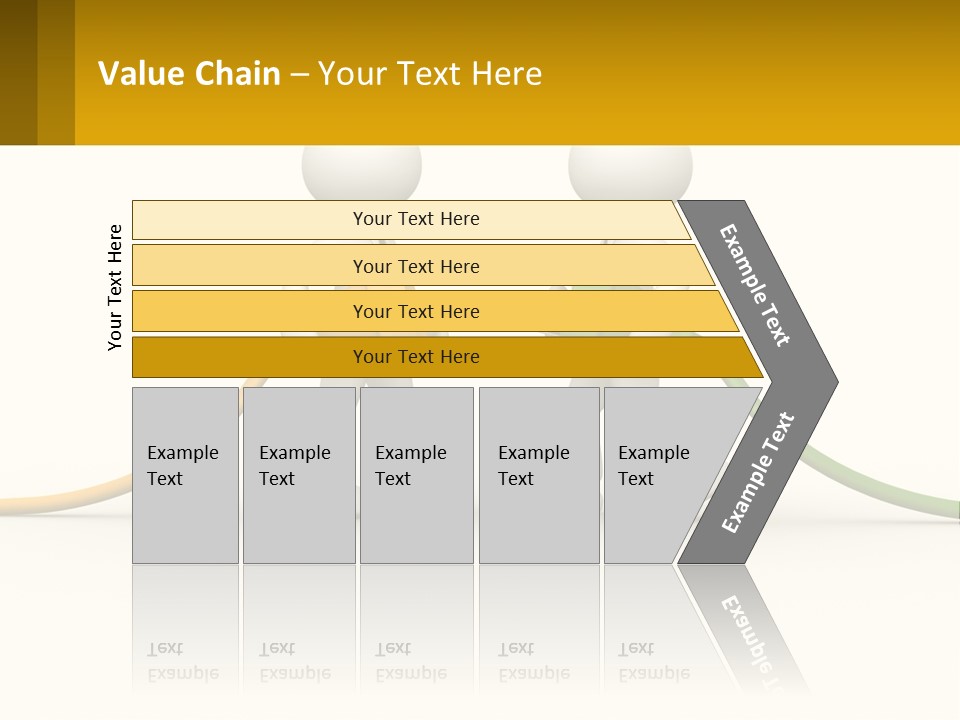Select the second "Your Text Here" bar from top
The image size is (960, 720).
415,266
